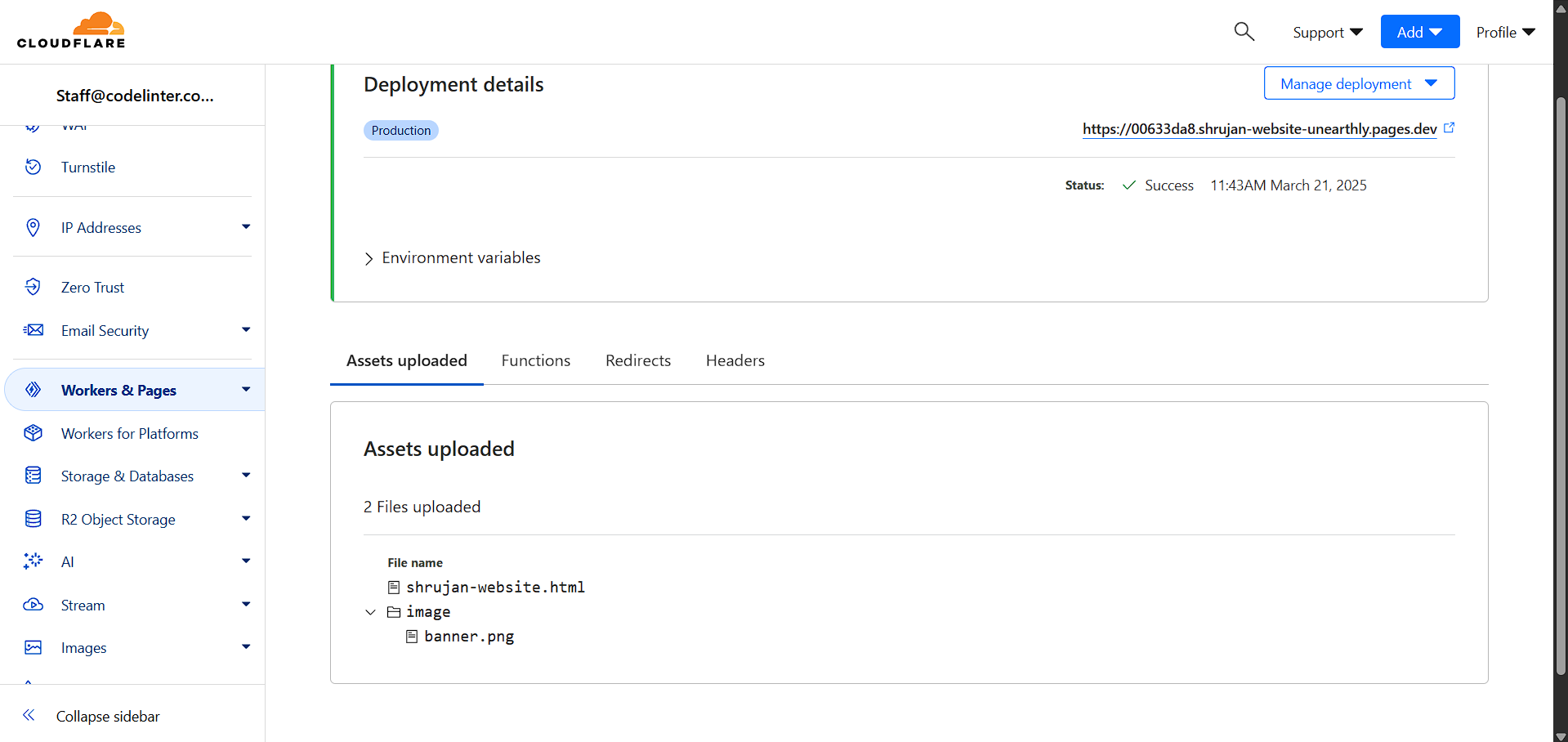Click the blue Add button

point(1419,32)
